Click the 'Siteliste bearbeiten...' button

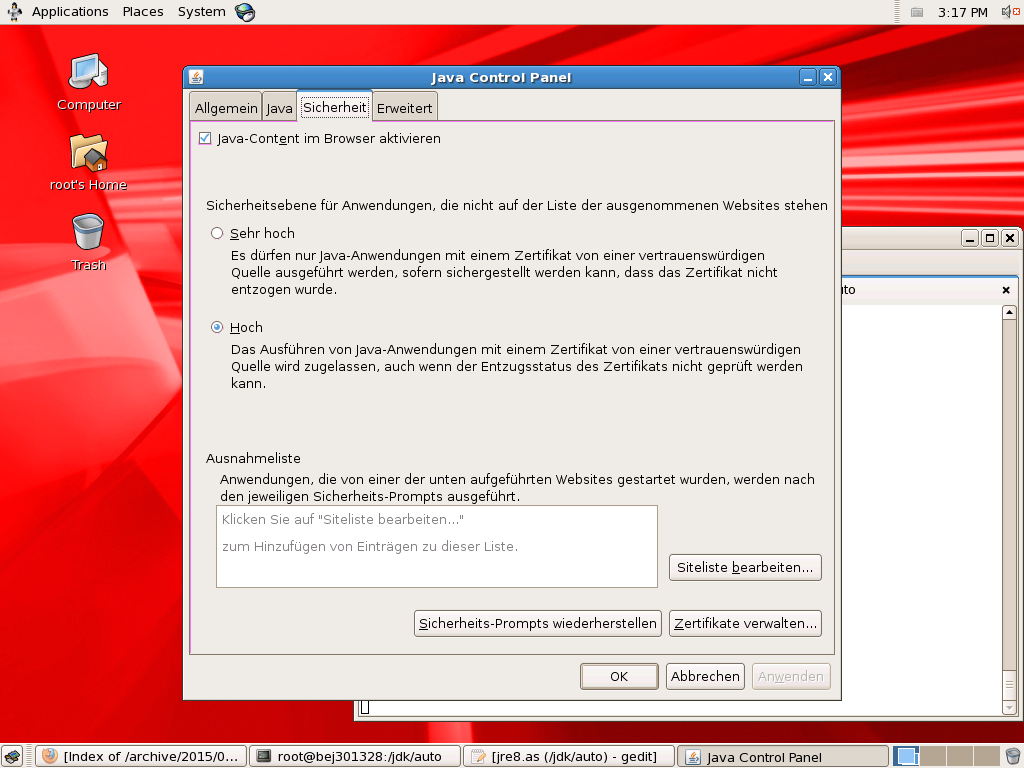pyautogui.click(x=745, y=567)
